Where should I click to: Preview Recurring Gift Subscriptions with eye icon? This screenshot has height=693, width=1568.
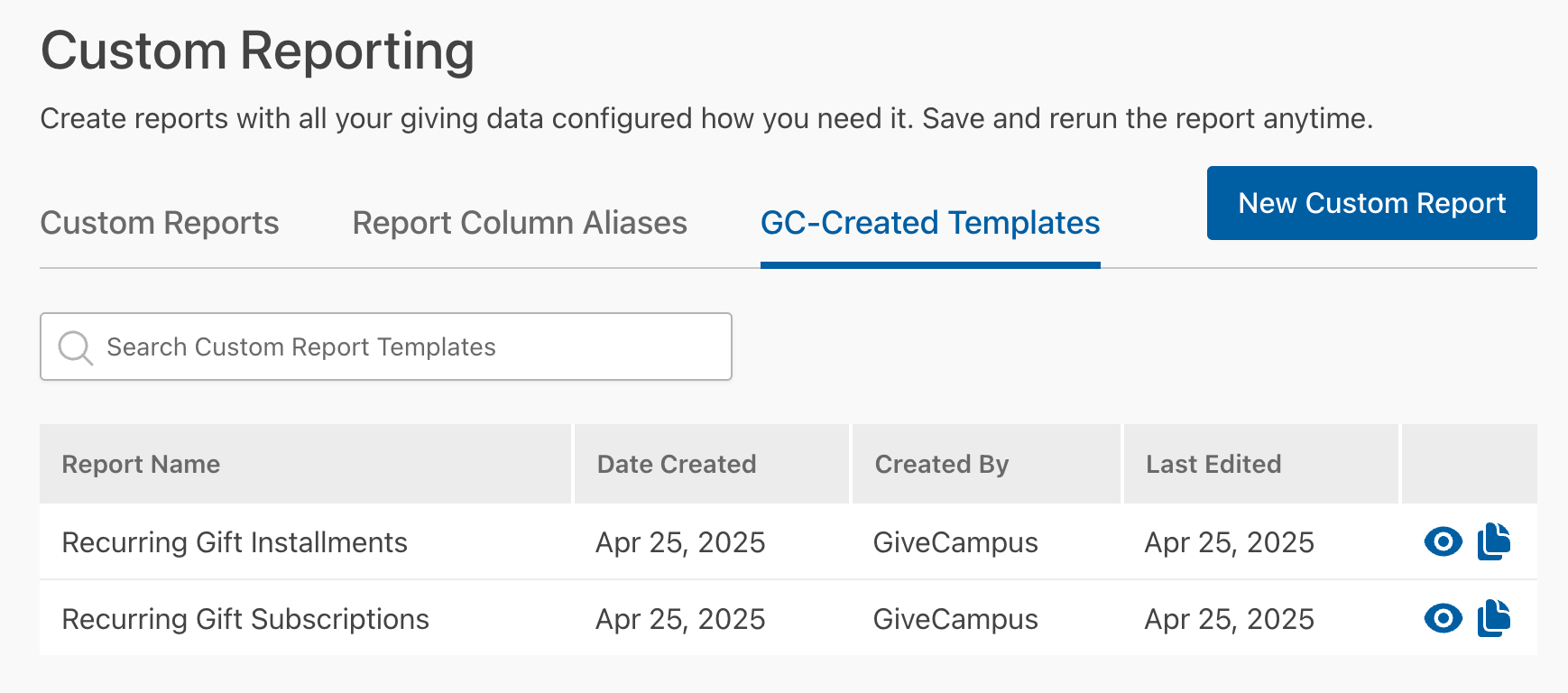coord(1443,618)
